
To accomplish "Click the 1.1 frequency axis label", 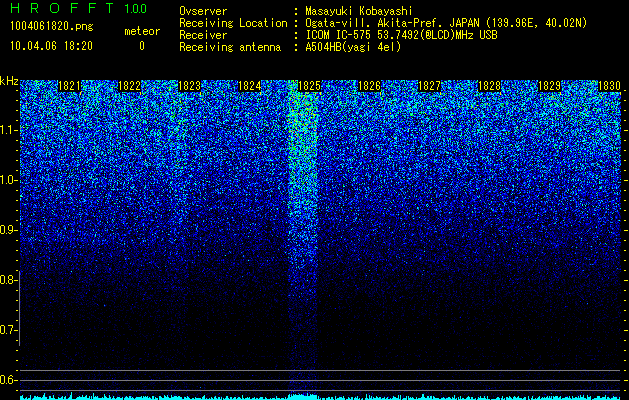I will click(8, 130).
